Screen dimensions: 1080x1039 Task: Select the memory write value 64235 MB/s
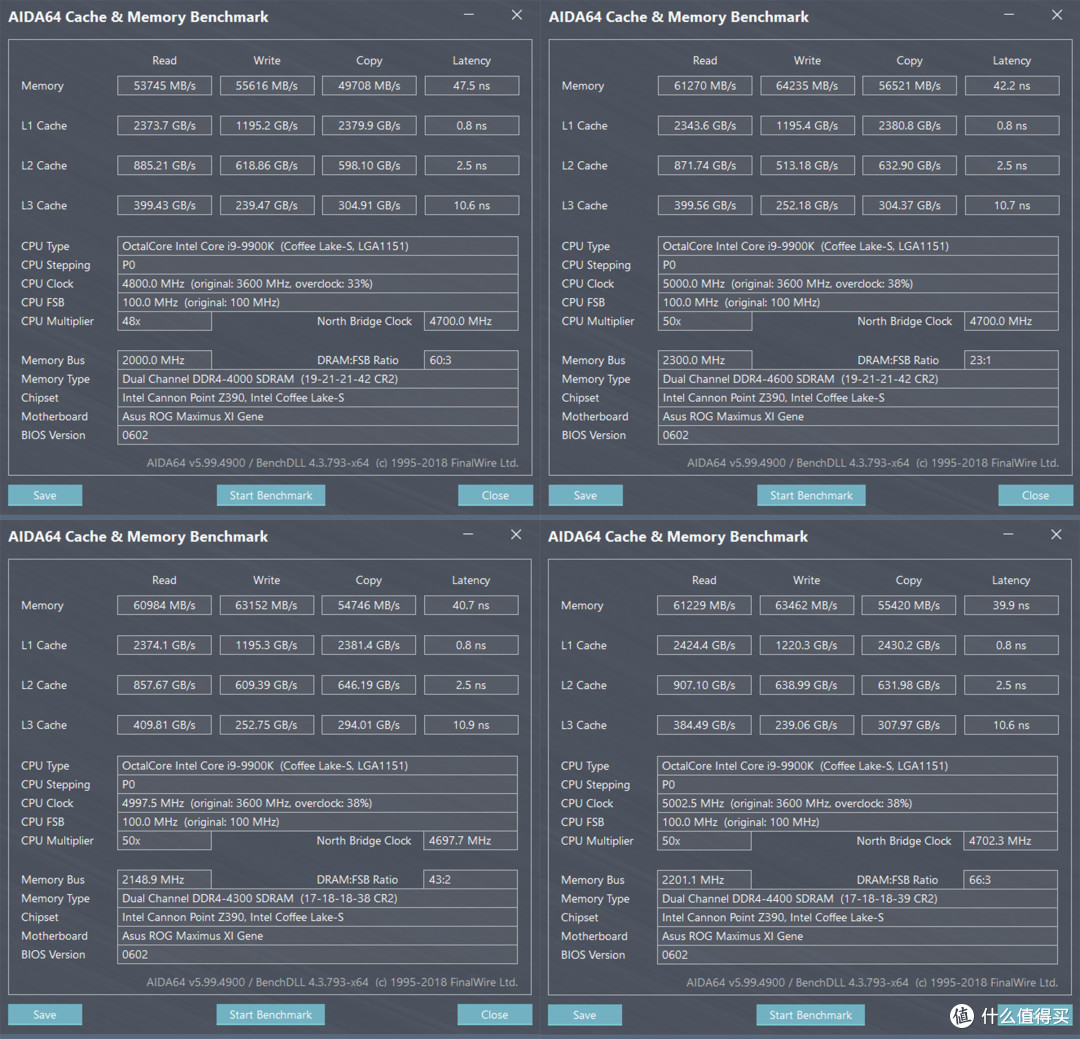[x=807, y=86]
